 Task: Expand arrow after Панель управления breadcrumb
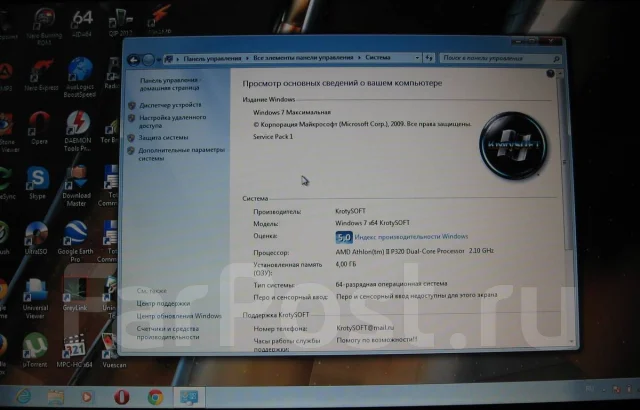click(x=247, y=58)
